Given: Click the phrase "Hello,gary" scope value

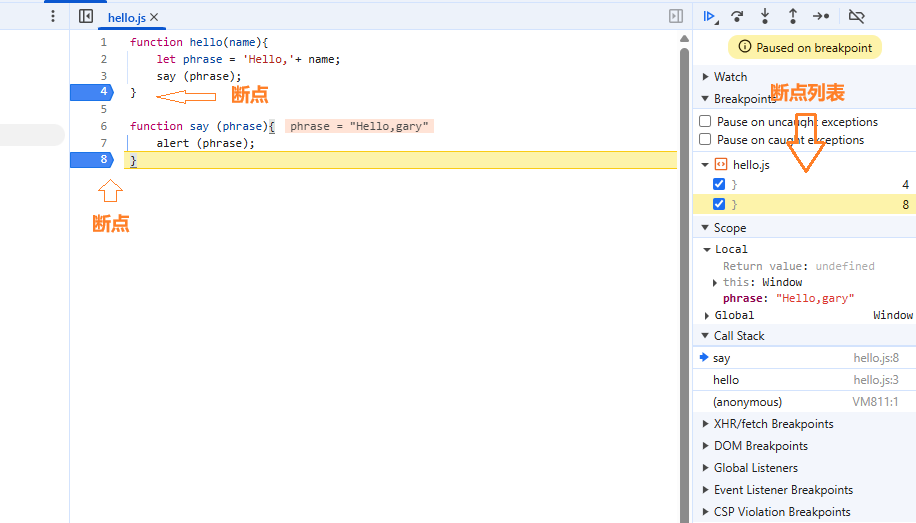Looking at the screenshot, I should tap(815, 298).
